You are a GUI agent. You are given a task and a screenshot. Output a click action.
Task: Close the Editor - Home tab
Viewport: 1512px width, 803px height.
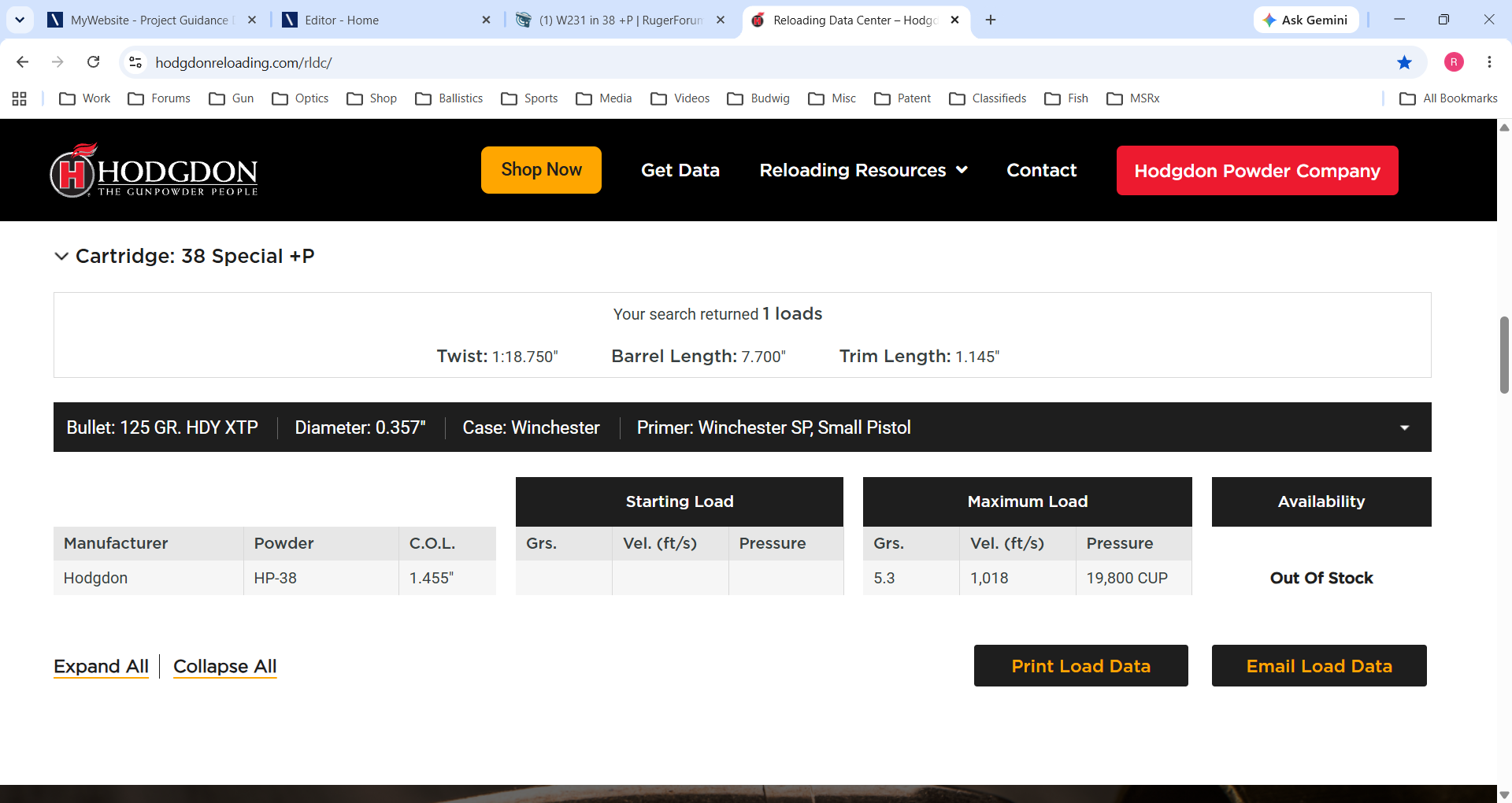click(486, 20)
